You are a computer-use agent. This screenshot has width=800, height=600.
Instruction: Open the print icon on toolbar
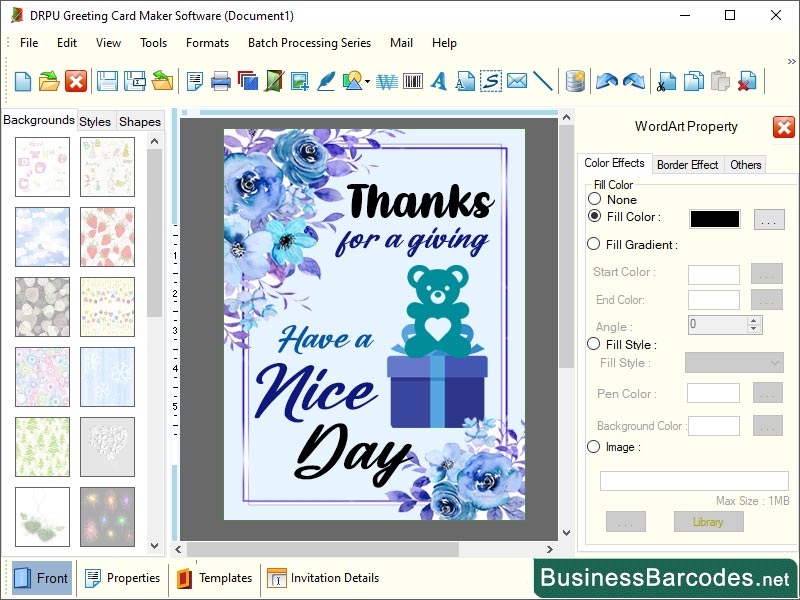pos(219,81)
